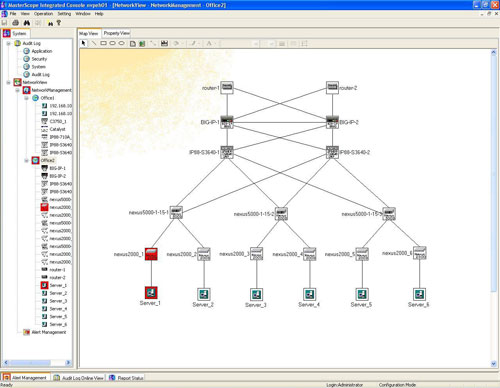Select the nexus5000-1-15-2 switch icon

[x=282, y=213]
